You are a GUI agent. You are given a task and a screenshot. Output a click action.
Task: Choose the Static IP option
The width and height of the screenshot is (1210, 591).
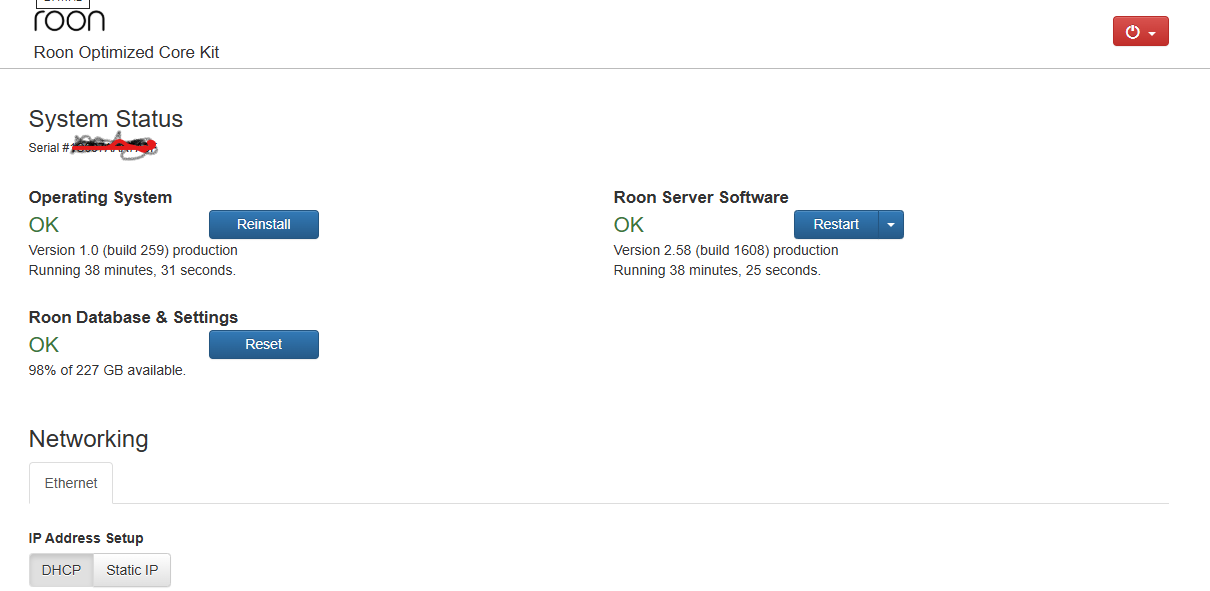click(132, 570)
